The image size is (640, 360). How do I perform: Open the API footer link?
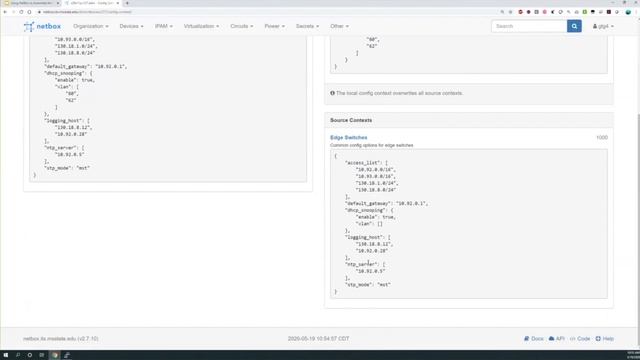[557, 339]
